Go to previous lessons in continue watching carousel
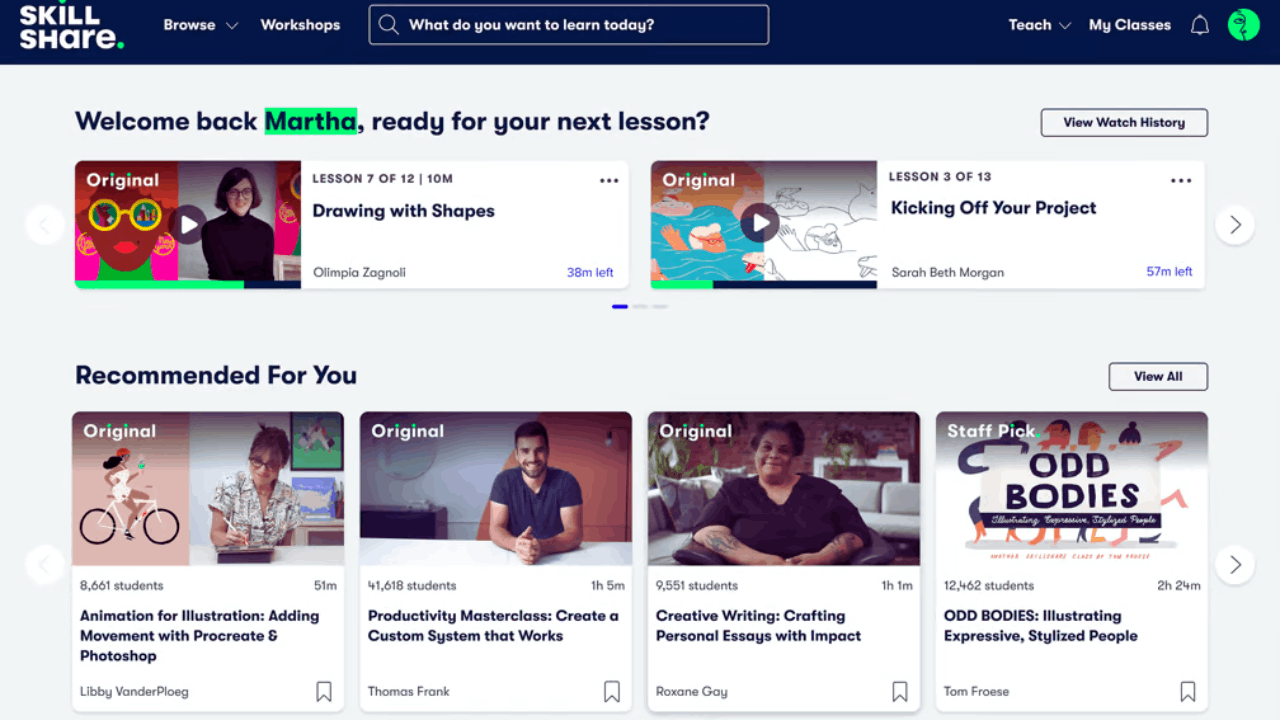This screenshot has width=1280, height=720. [45, 225]
